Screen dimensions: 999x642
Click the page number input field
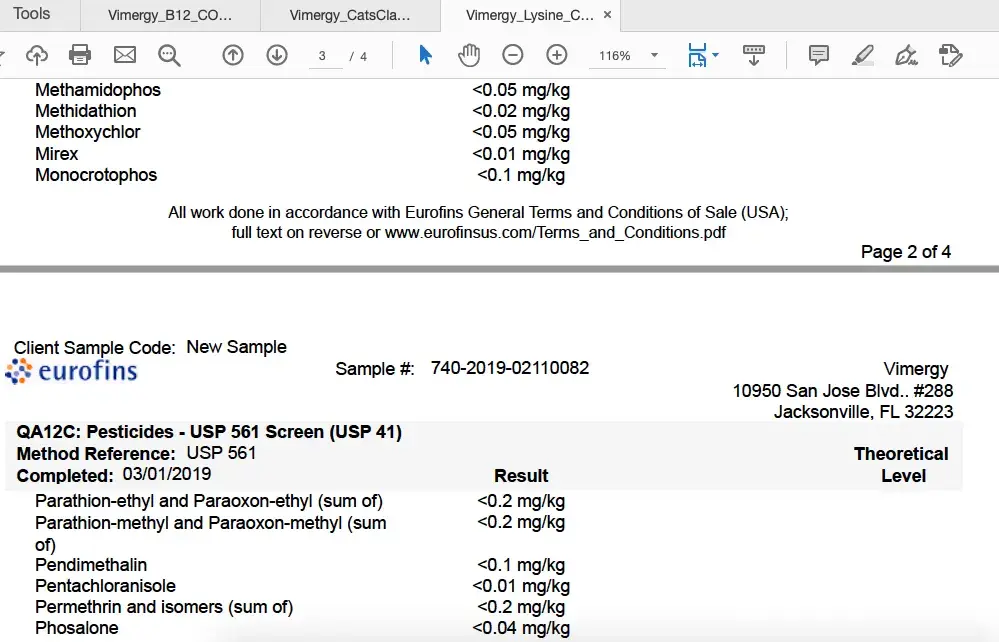tap(323, 56)
